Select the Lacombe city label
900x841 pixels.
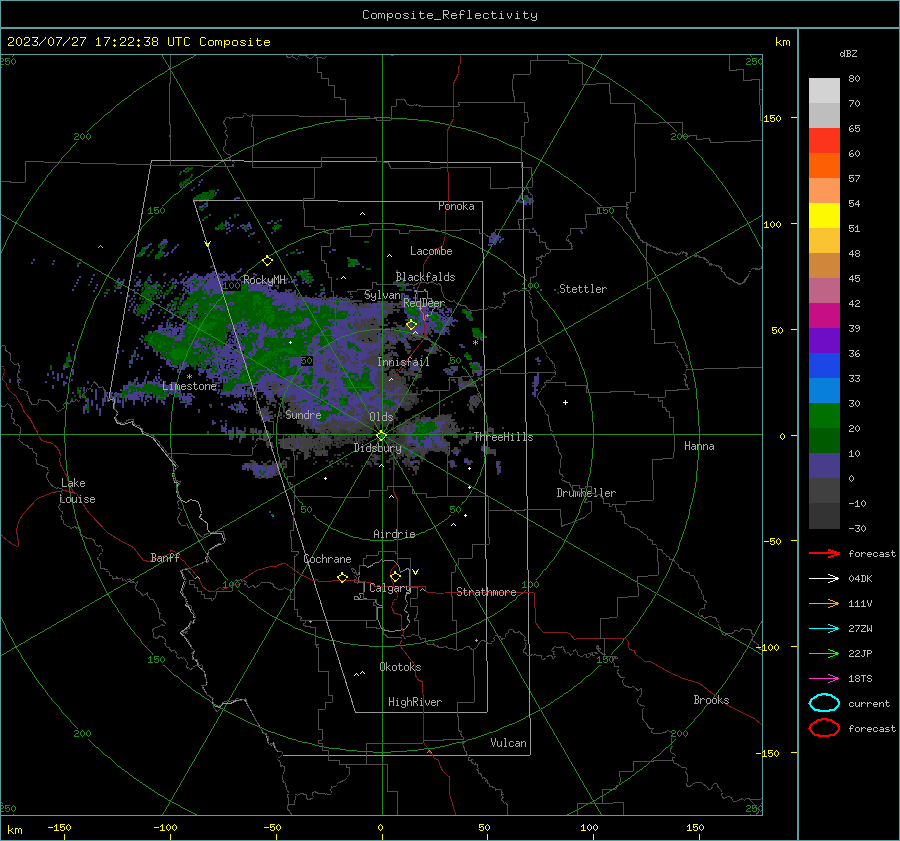[431, 251]
